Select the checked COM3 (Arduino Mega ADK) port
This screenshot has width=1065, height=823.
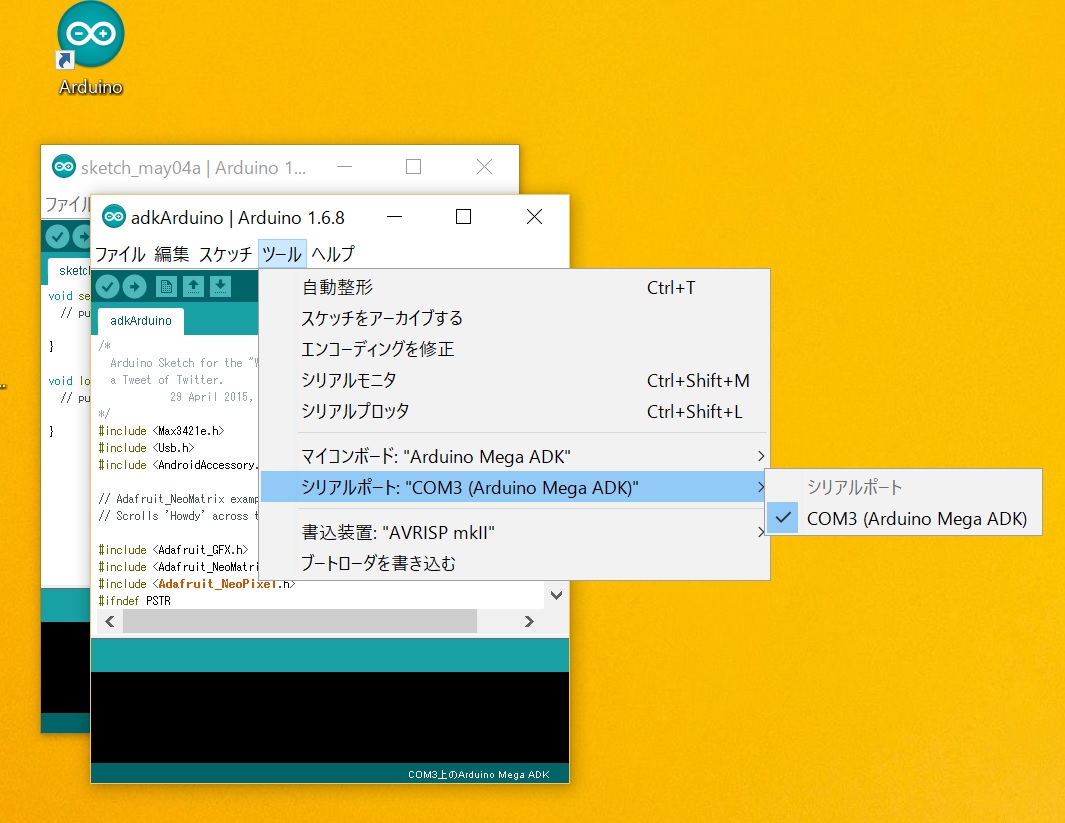coord(916,519)
